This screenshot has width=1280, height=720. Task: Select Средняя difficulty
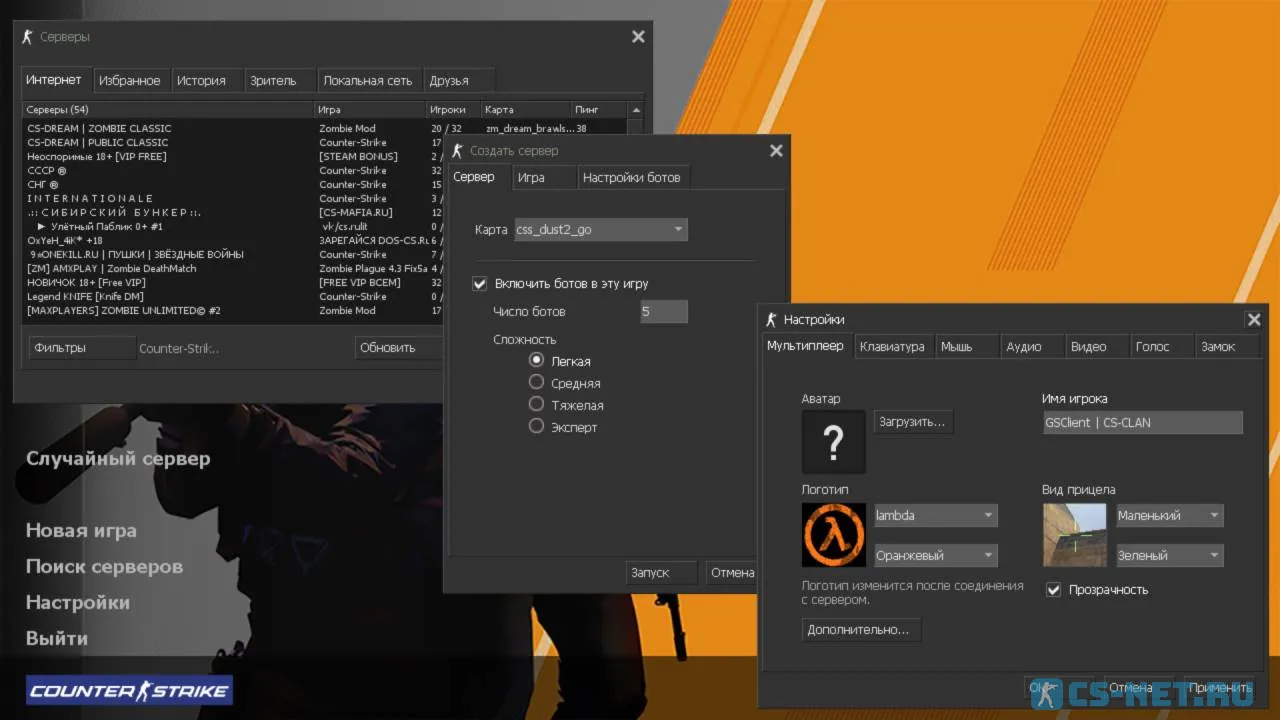click(x=536, y=382)
